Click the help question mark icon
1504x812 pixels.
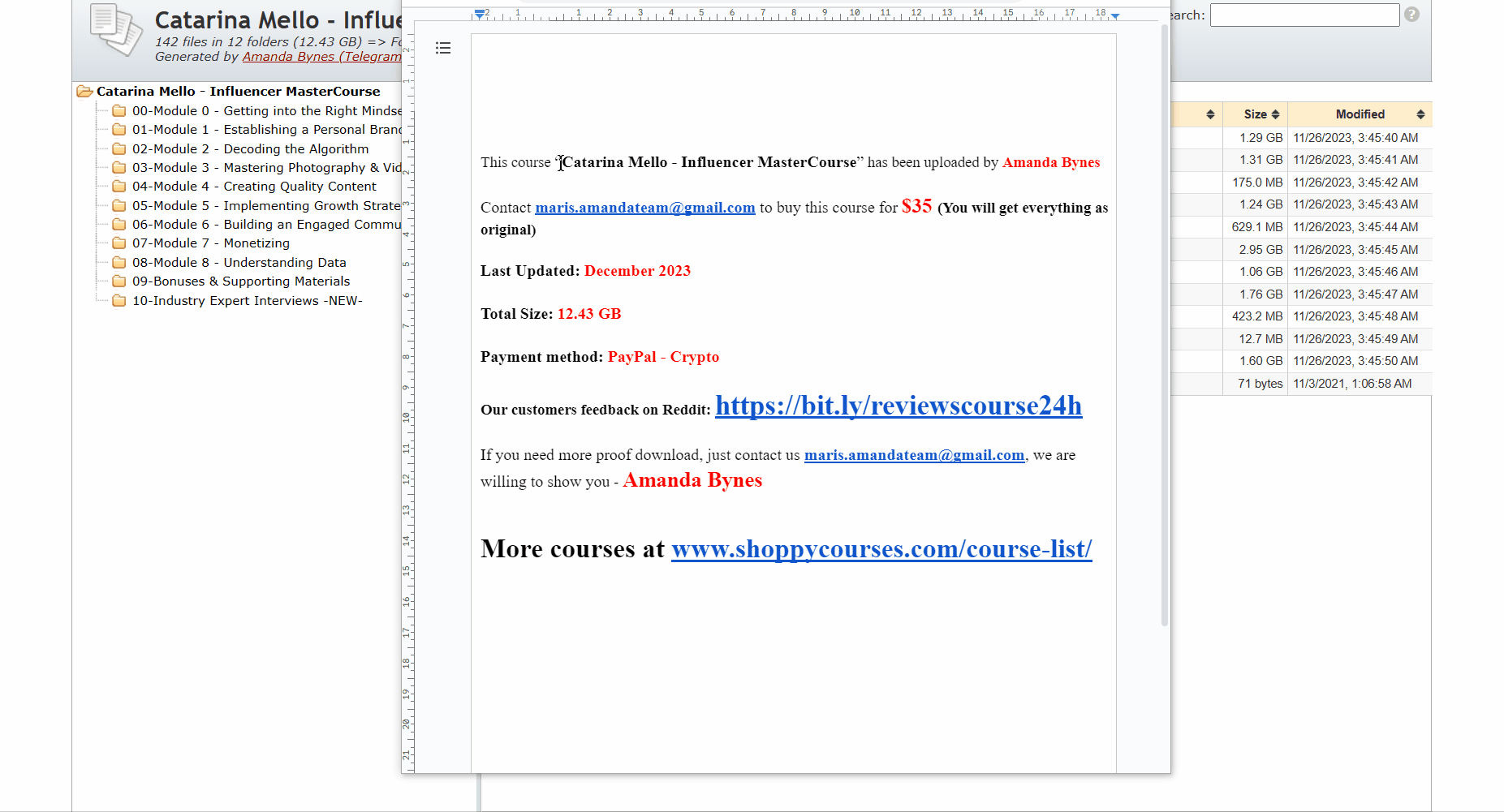coord(1411,15)
